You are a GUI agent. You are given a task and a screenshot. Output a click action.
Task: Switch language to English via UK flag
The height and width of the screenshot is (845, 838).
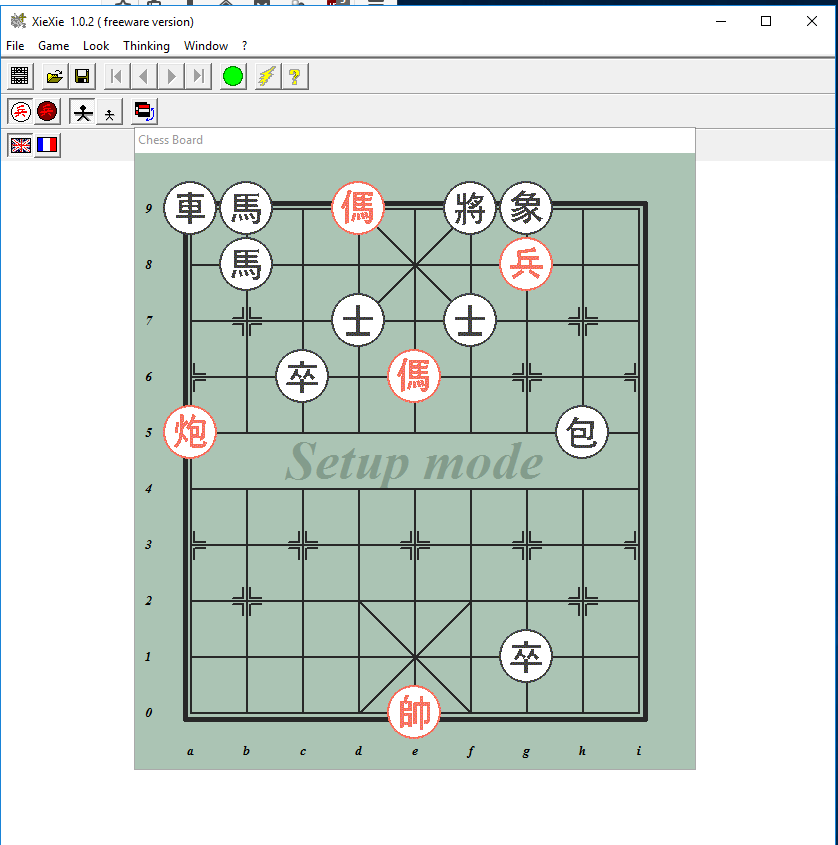point(20,145)
